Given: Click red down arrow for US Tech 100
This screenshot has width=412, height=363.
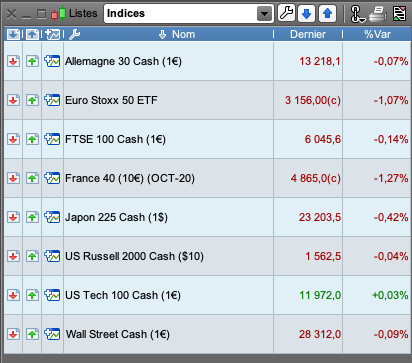Looking at the screenshot, I should coord(13,295).
